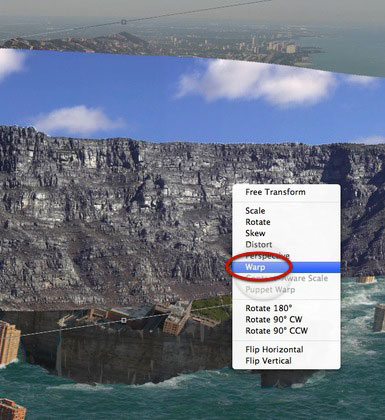Select Scale in the transform menu
This screenshot has height=420, width=385.
(286, 211)
